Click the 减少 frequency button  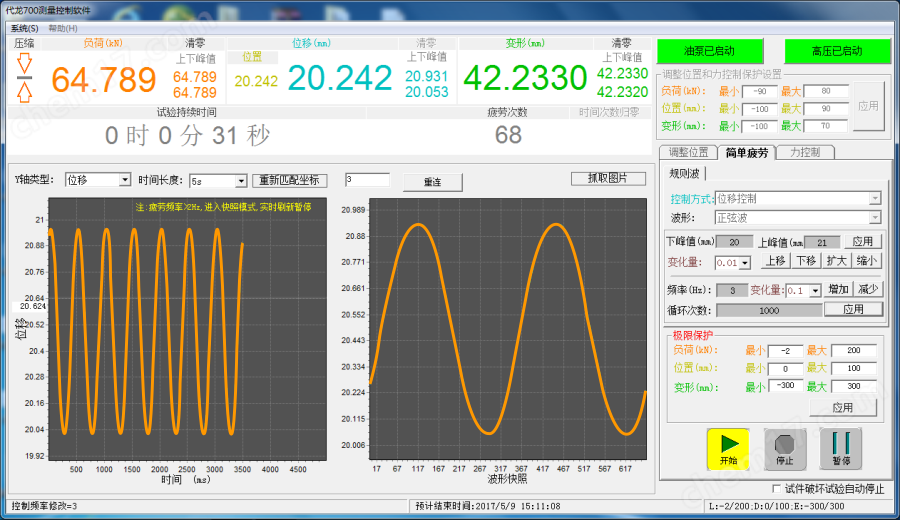point(868,289)
